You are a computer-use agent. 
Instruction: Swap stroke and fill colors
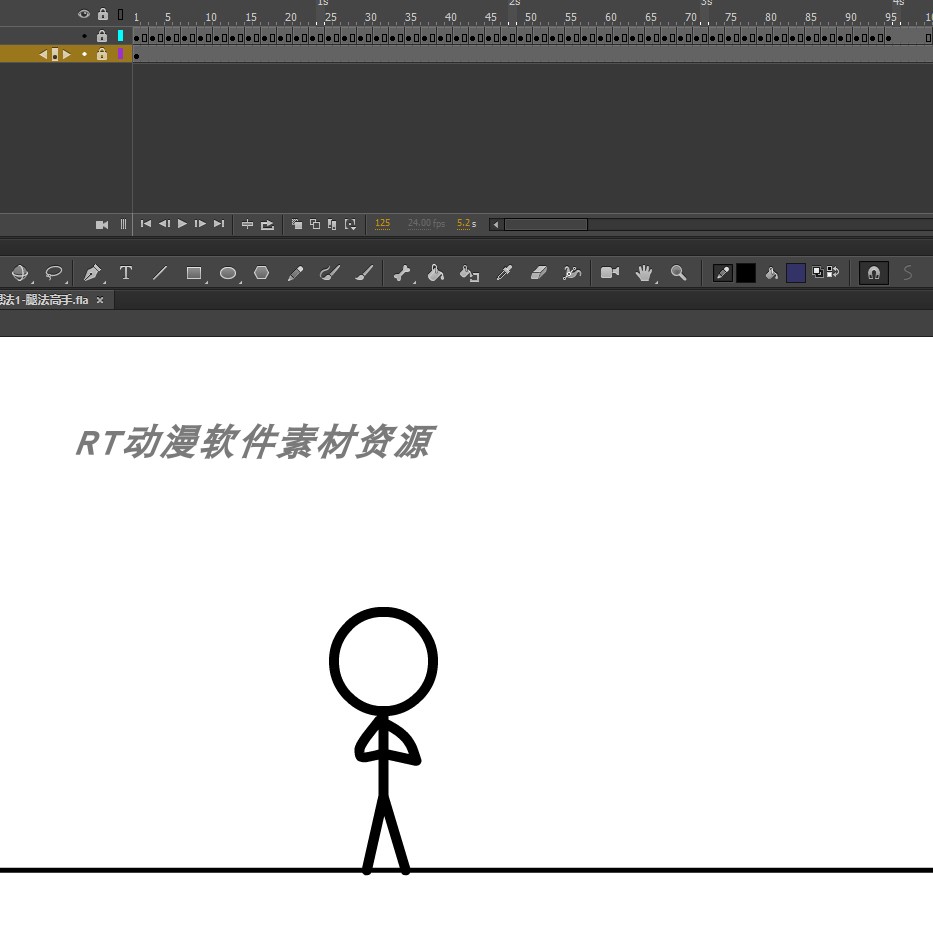[833, 272]
